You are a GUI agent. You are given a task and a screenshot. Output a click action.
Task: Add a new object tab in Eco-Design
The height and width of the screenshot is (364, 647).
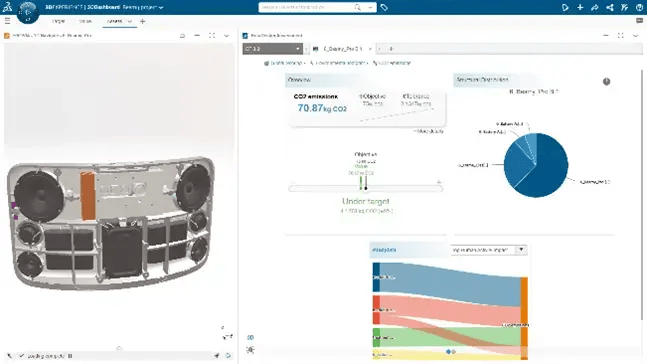tap(391, 49)
